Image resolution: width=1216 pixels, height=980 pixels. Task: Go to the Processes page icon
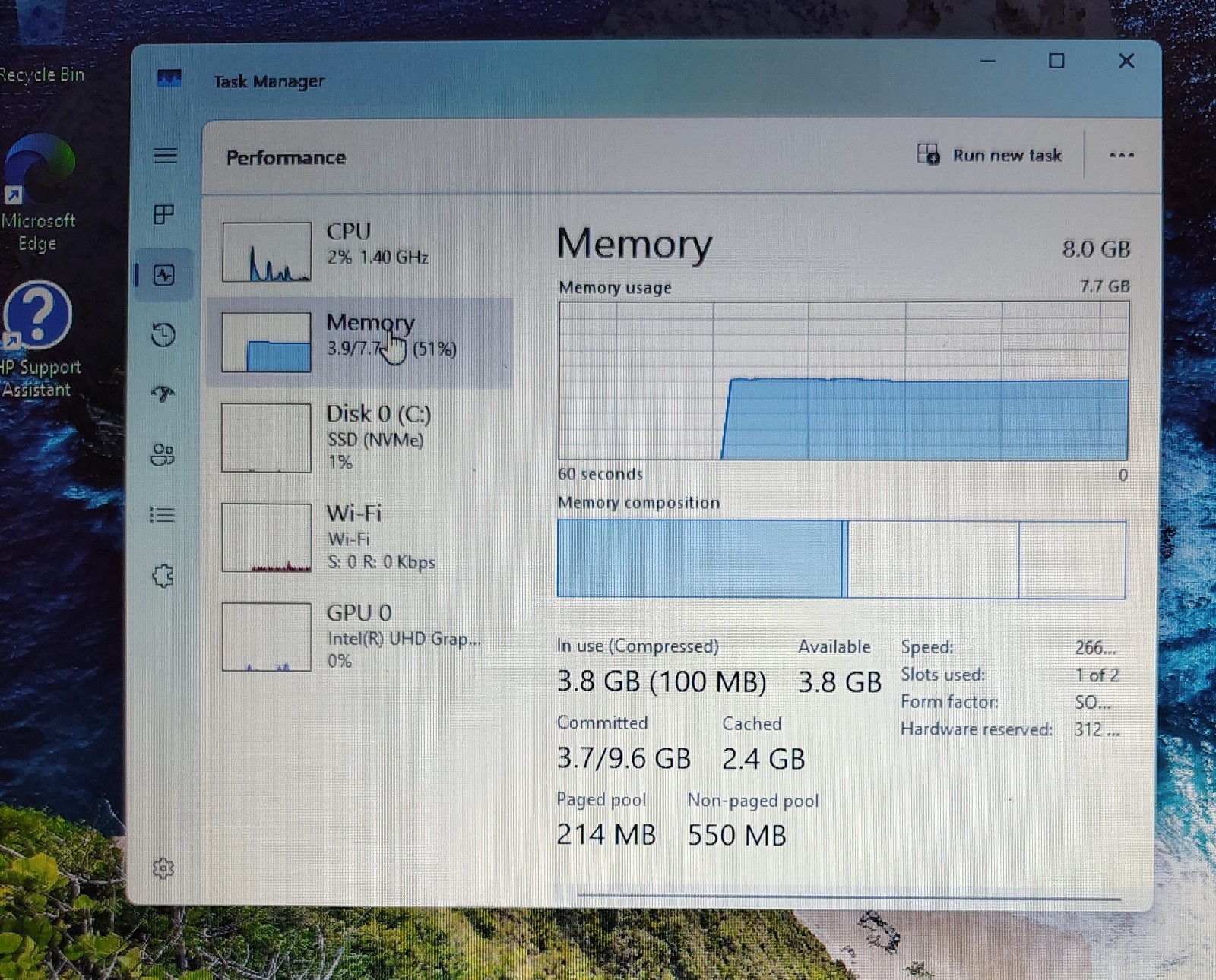click(163, 214)
